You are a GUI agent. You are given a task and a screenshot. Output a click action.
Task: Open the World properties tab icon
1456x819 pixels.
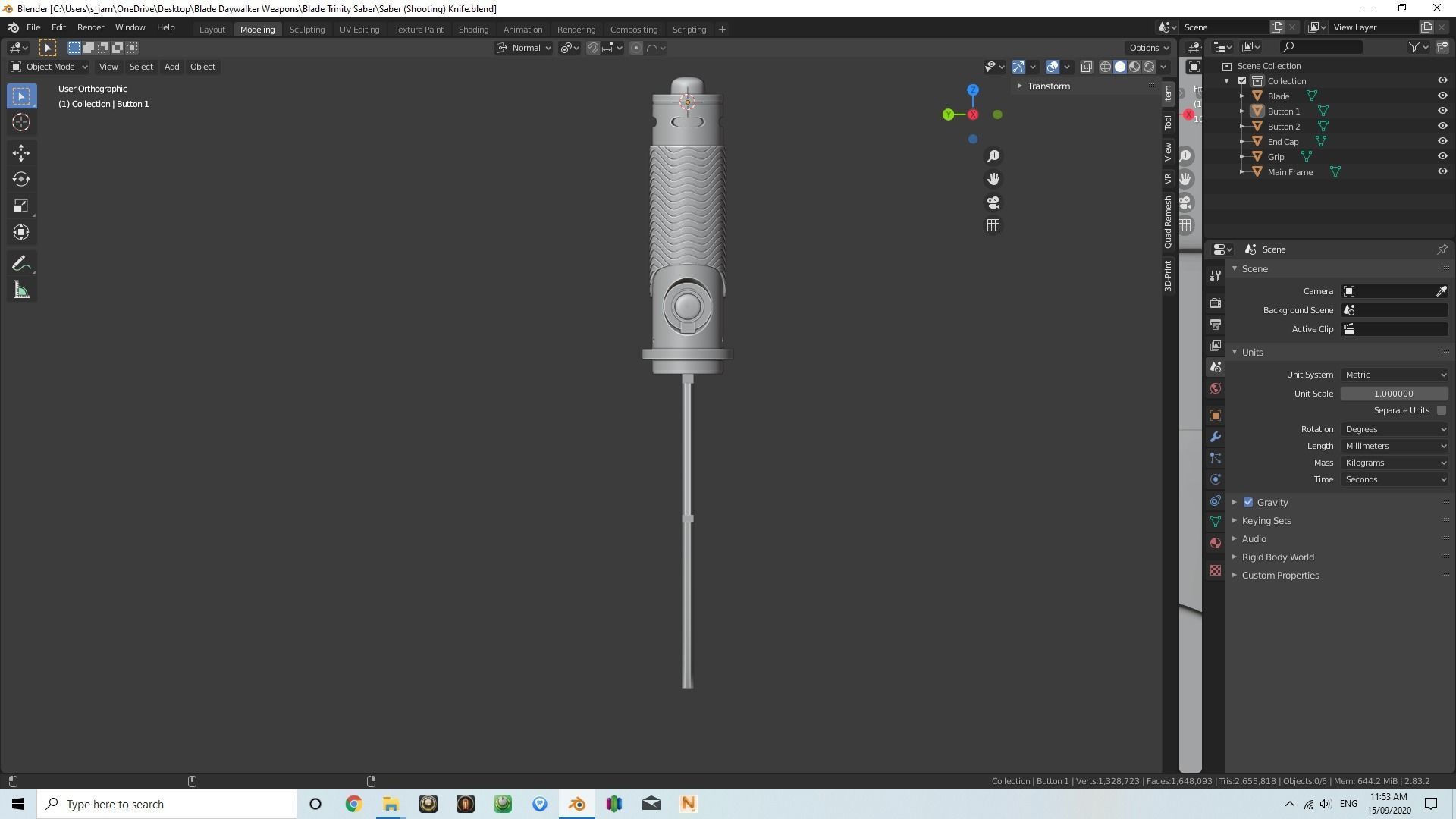tap(1216, 388)
